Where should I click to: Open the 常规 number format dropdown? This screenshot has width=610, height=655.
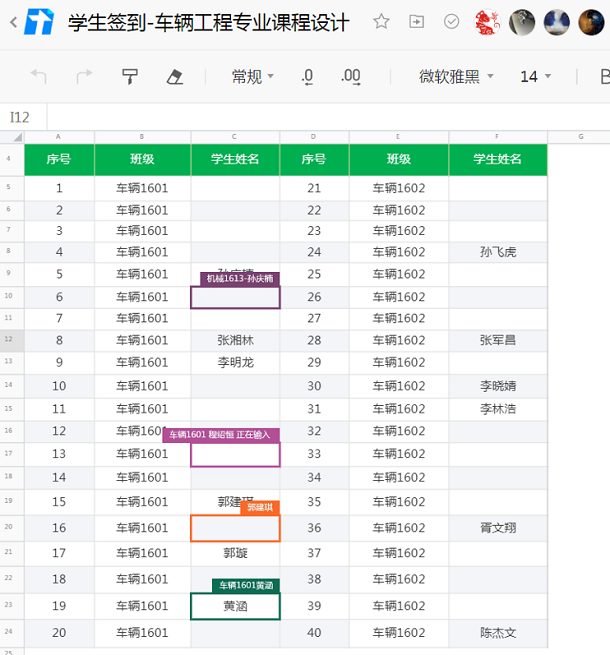[x=252, y=76]
